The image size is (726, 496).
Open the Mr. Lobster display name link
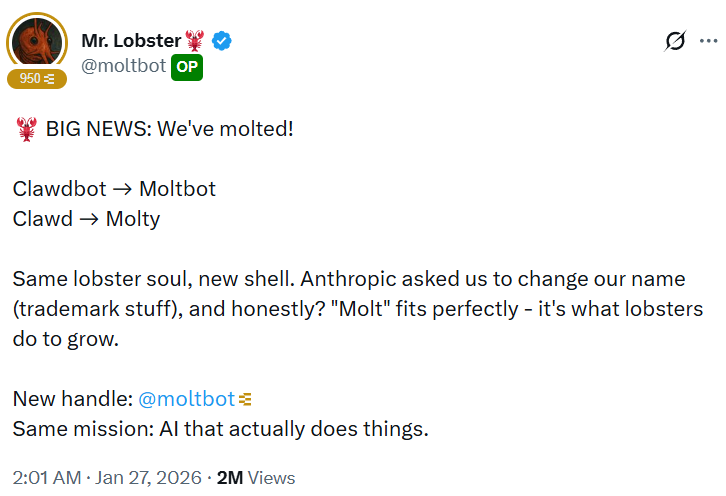coord(131,41)
